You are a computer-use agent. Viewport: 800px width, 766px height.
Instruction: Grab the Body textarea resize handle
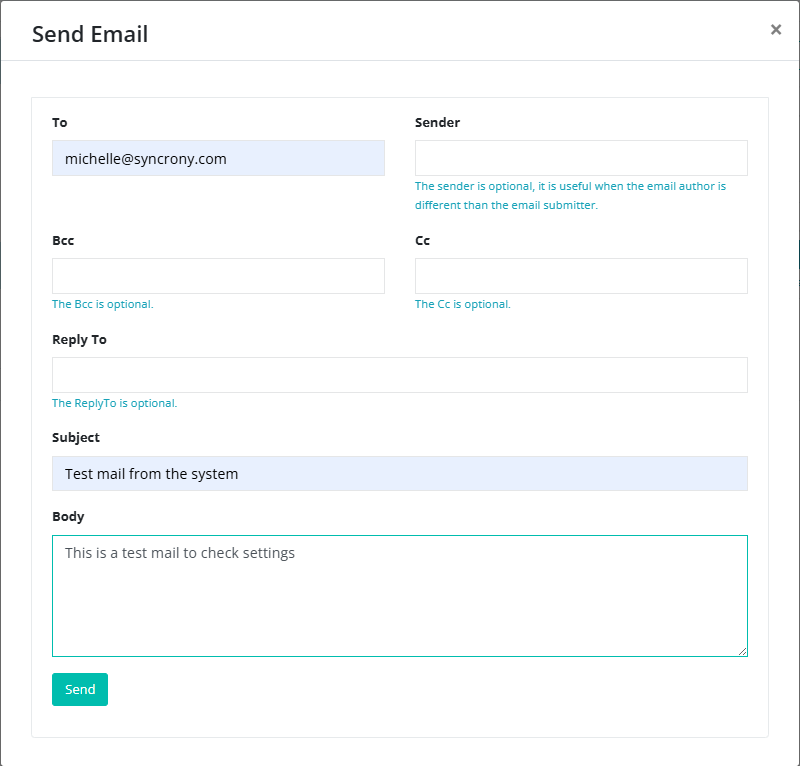[742, 651]
